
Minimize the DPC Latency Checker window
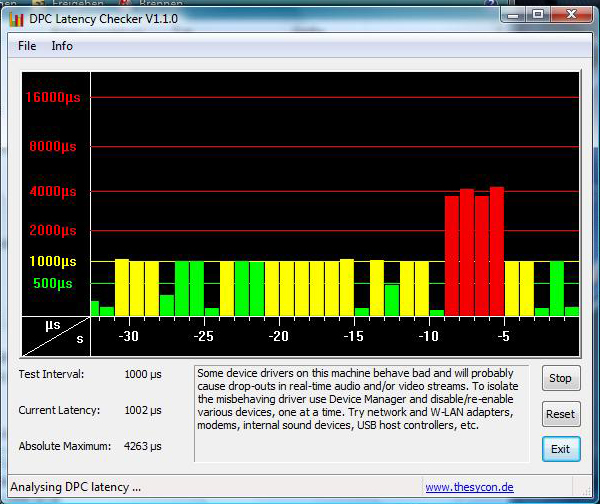tap(512, 15)
